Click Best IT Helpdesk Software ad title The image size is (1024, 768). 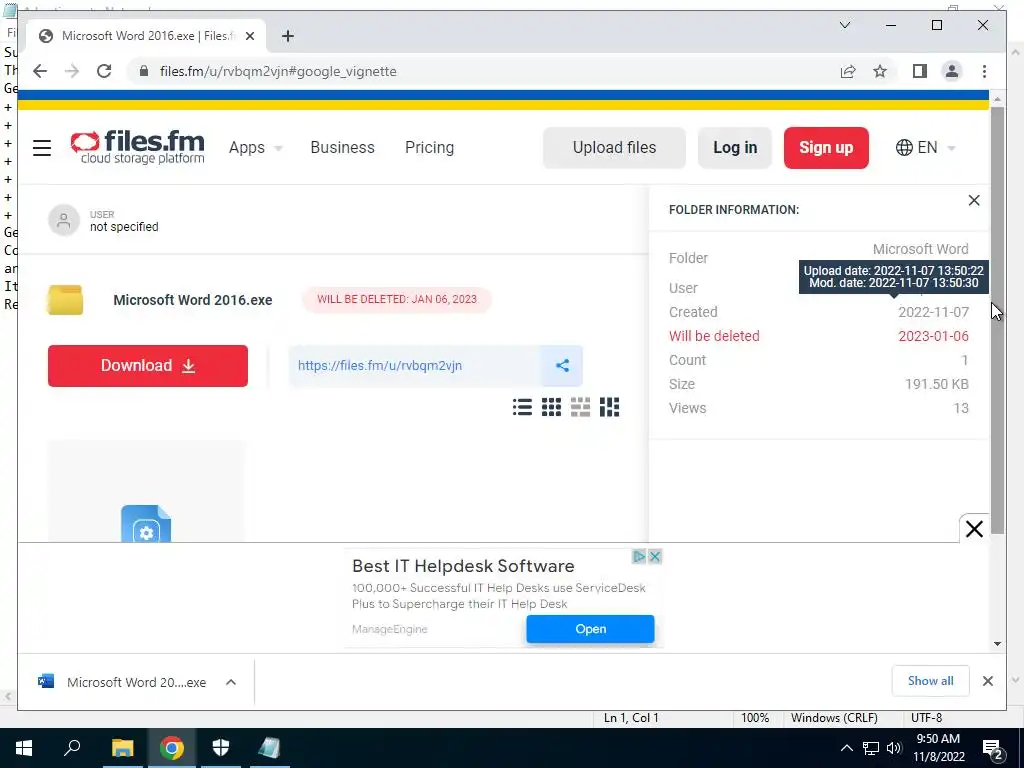click(463, 566)
